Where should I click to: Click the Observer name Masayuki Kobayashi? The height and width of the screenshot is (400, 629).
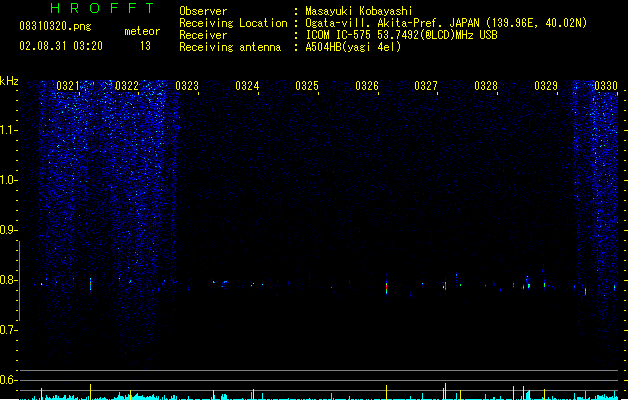[359, 11]
